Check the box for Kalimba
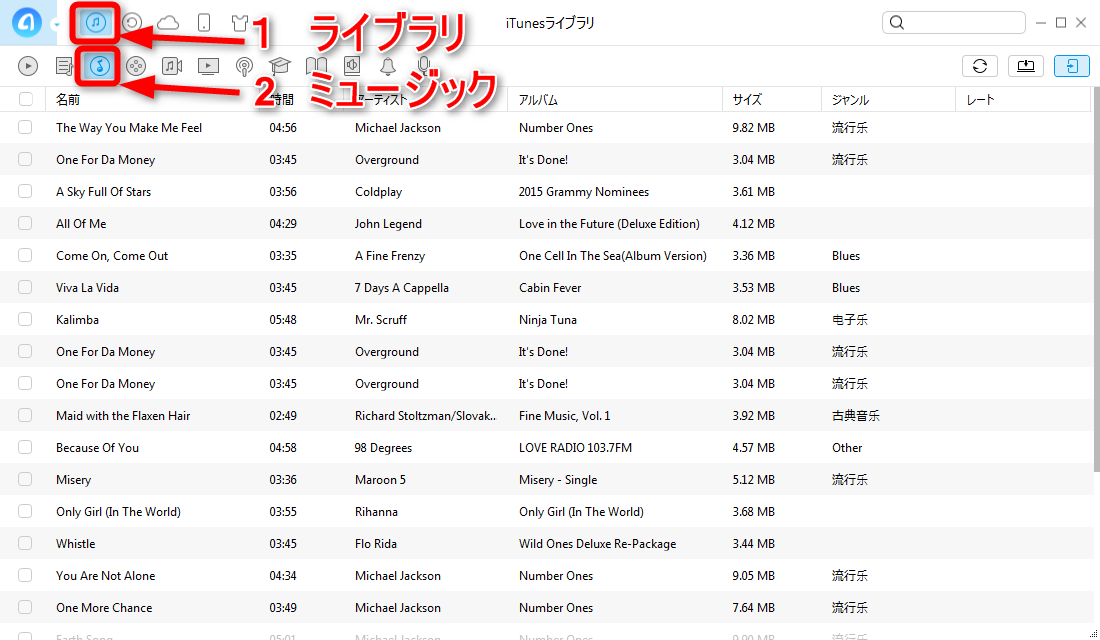The height and width of the screenshot is (640, 1100). 25,319
